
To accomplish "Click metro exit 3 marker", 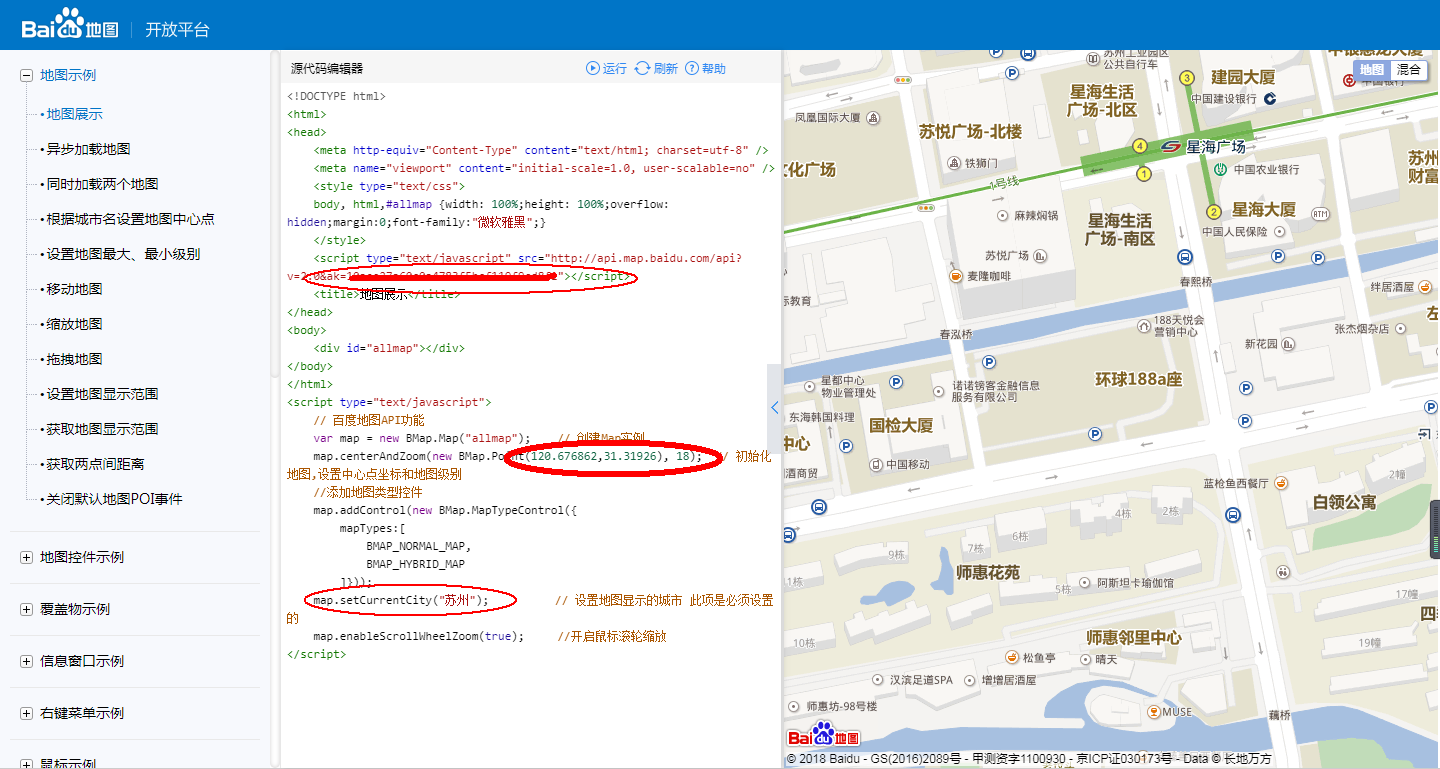I will click(1188, 78).
